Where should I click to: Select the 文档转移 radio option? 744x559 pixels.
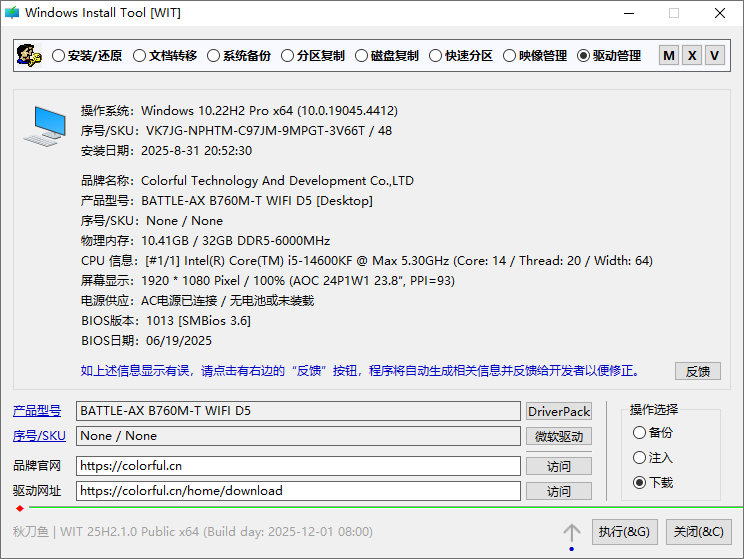click(x=165, y=56)
